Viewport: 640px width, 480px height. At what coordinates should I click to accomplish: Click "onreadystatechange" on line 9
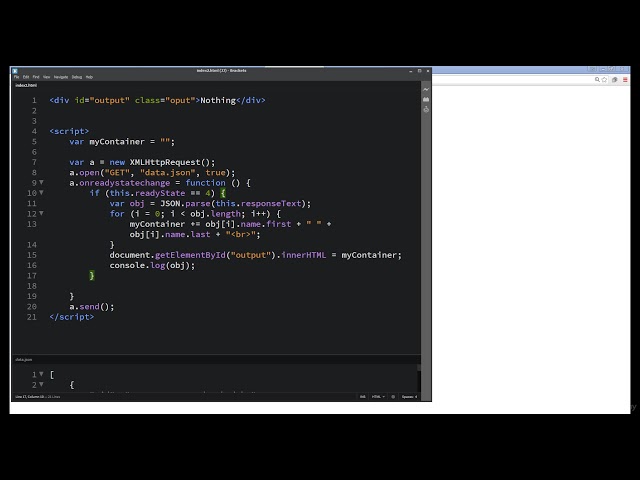click(124, 183)
